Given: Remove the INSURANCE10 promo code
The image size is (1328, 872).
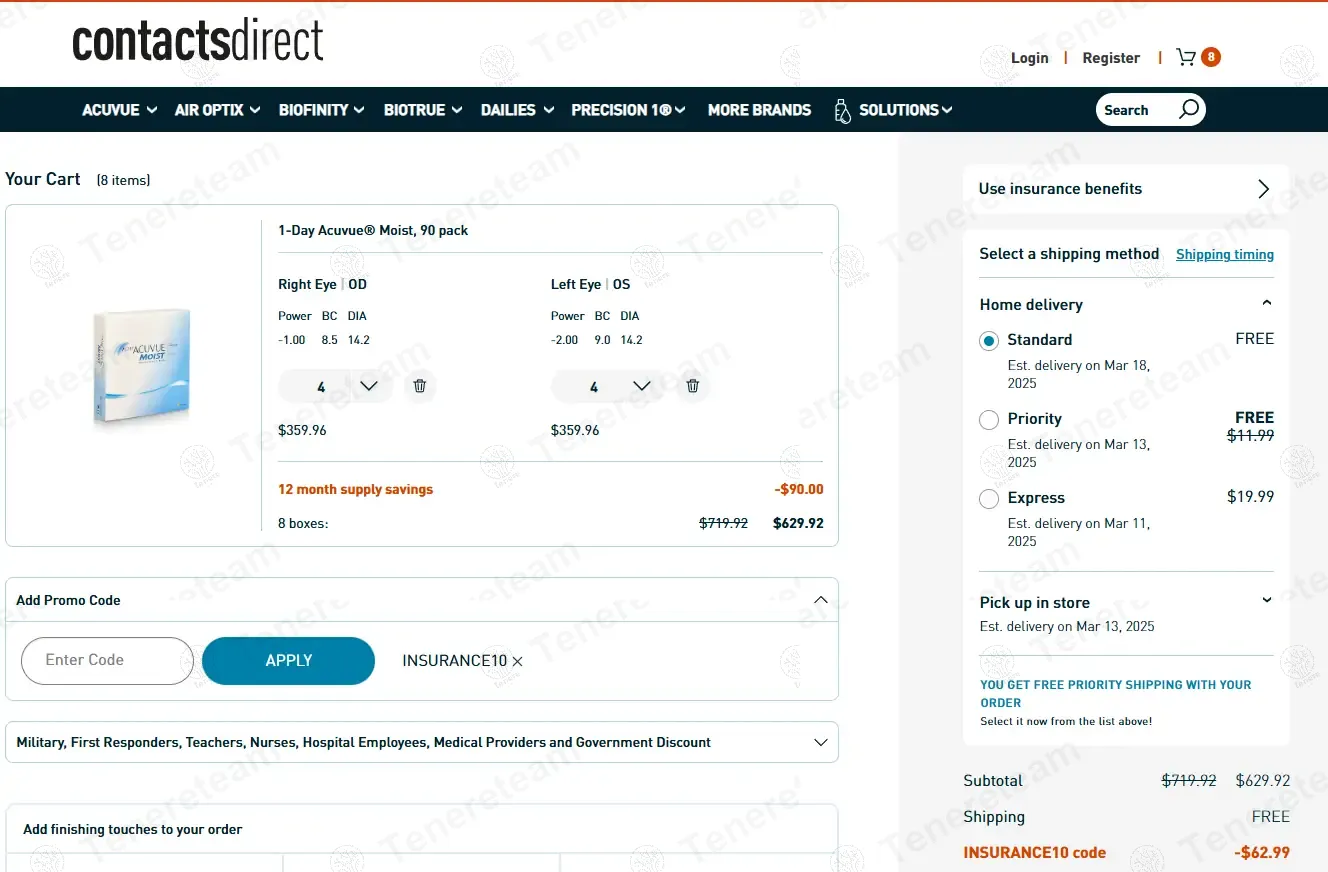Looking at the screenshot, I should 517,661.
